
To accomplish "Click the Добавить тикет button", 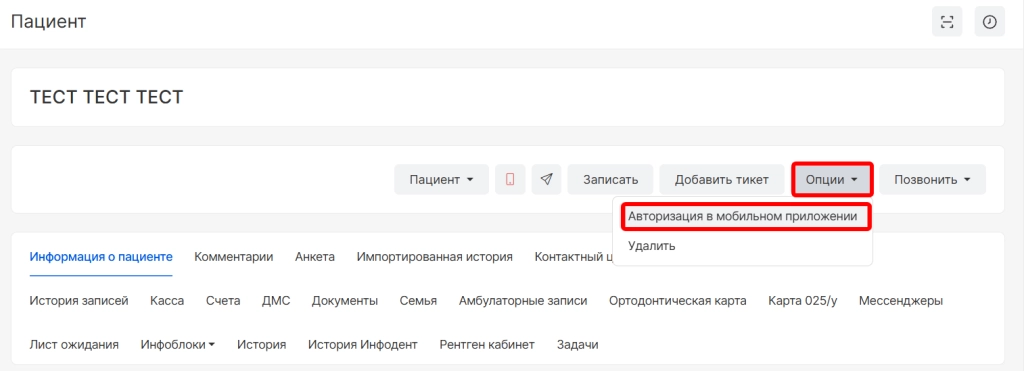I will pyautogui.click(x=722, y=179).
